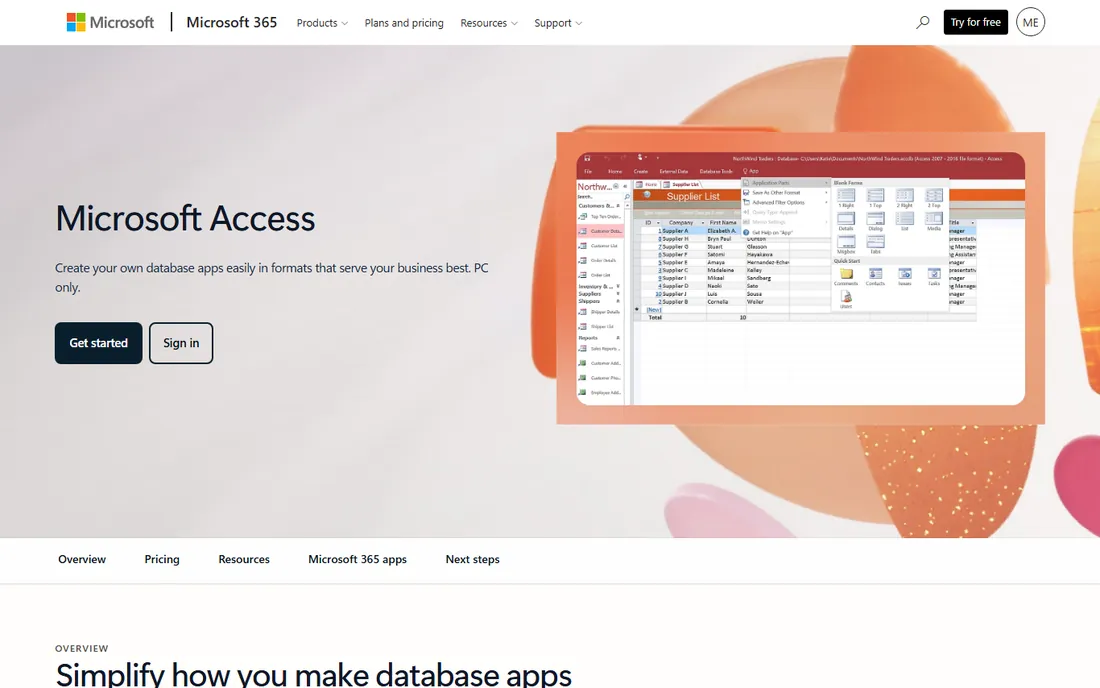The height and width of the screenshot is (688, 1100).
Task: Click the Microsoft logo
Action: (110, 22)
